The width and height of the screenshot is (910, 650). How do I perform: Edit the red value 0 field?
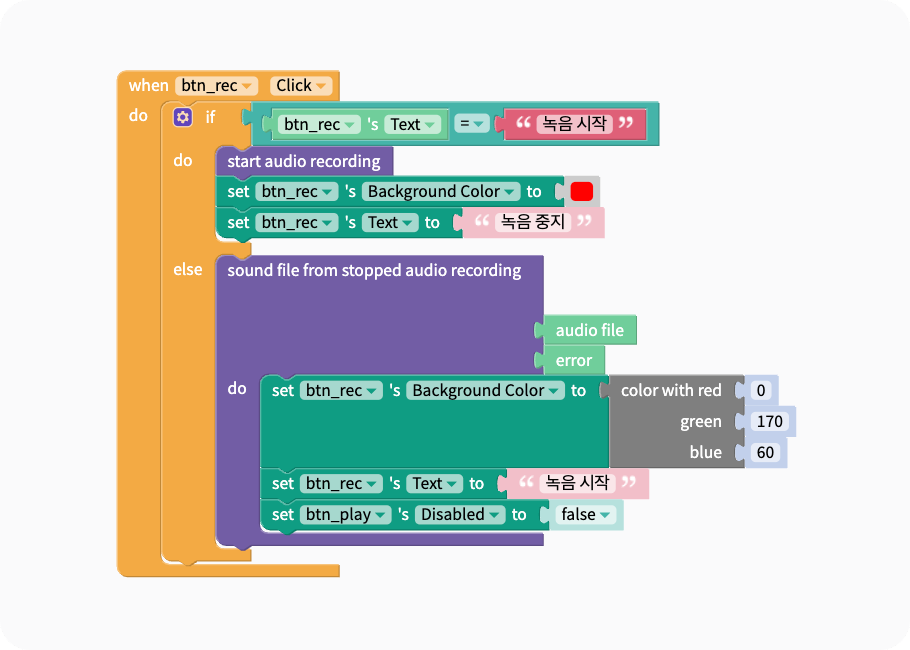[x=761, y=391]
